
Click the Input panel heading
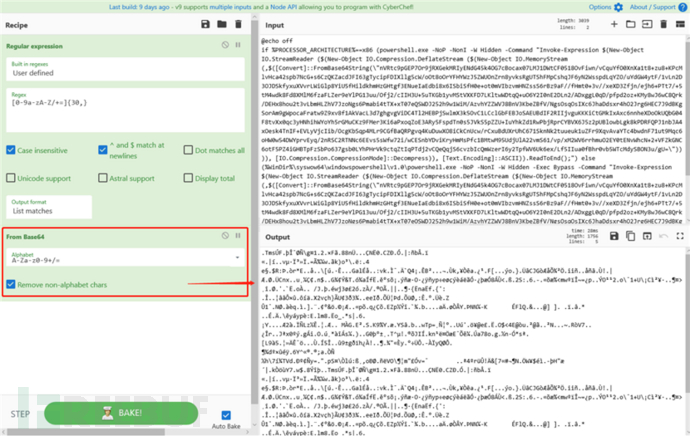coord(274,26)
